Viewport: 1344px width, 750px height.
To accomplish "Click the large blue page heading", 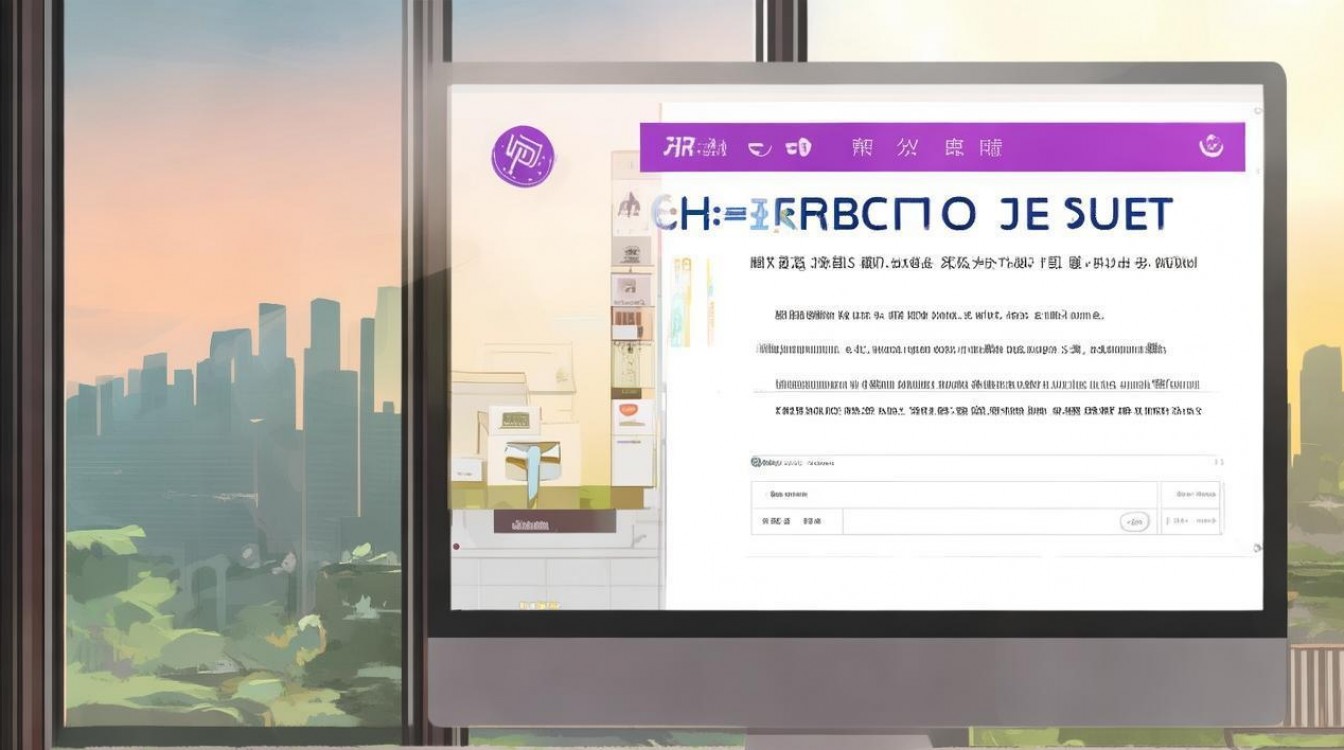I will (911, 215).
